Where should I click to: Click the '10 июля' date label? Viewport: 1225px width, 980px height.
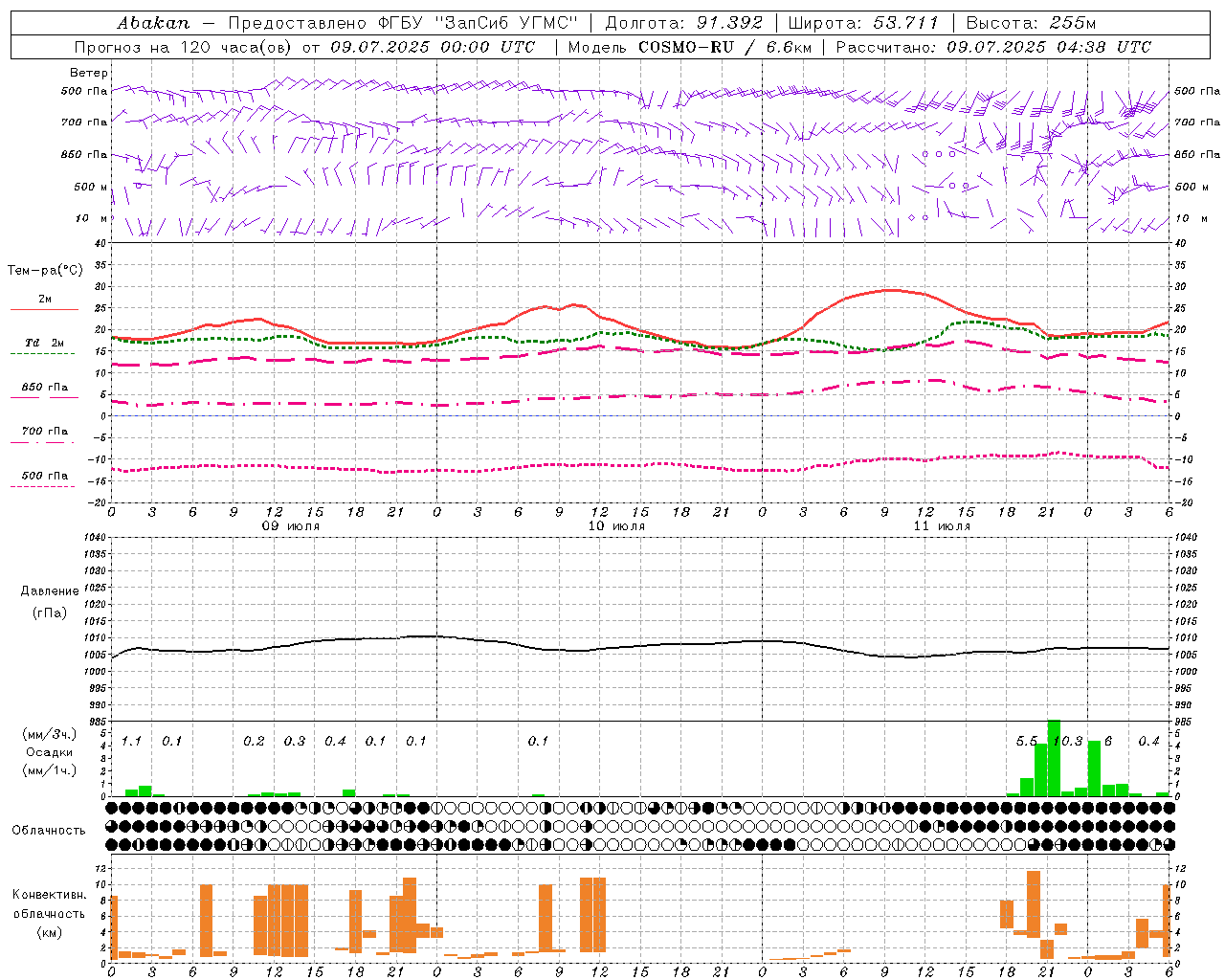616,526
